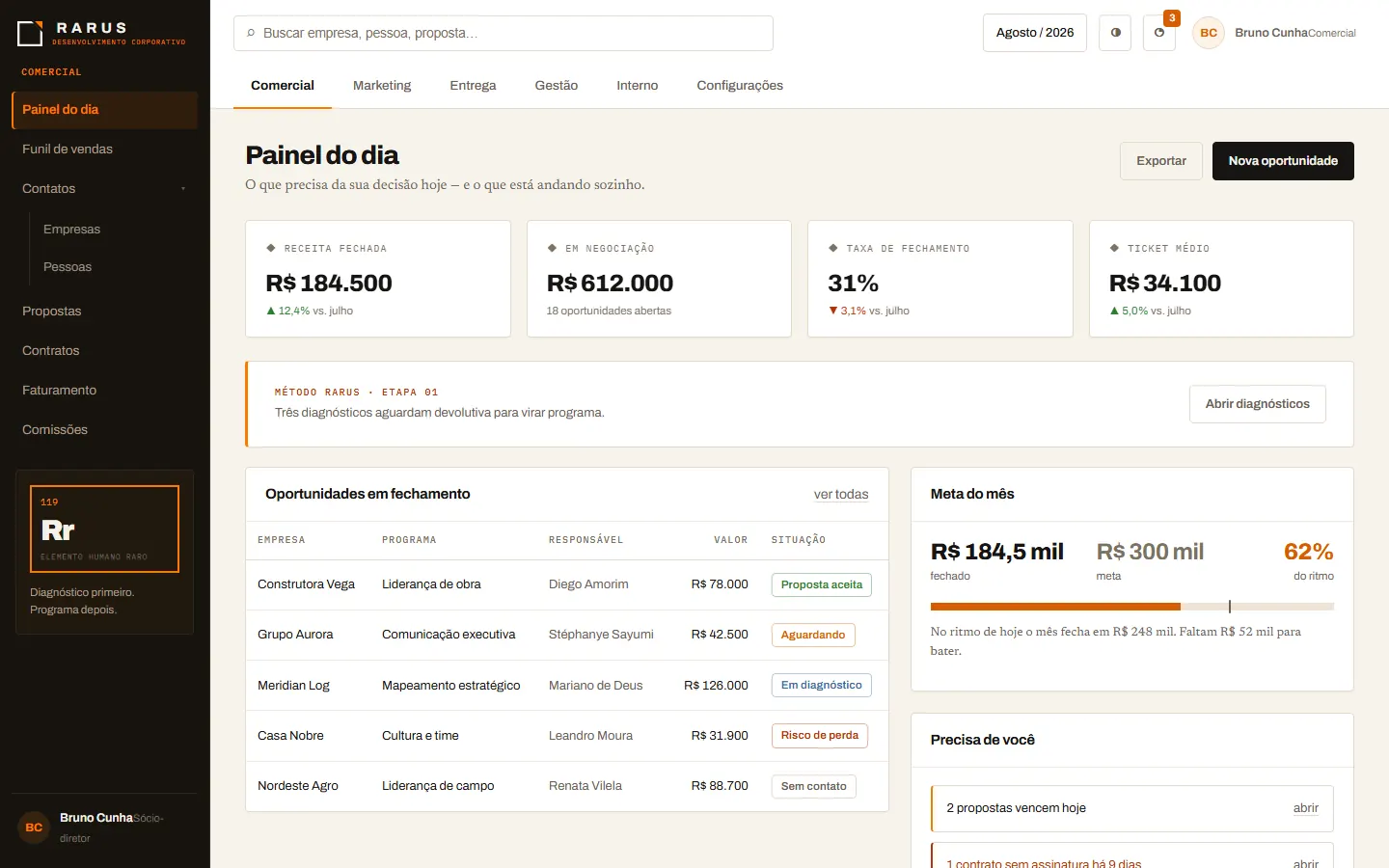Open the Configurações tab
1389x868 pixels.
pyautogui.click(x=740, y=86)
